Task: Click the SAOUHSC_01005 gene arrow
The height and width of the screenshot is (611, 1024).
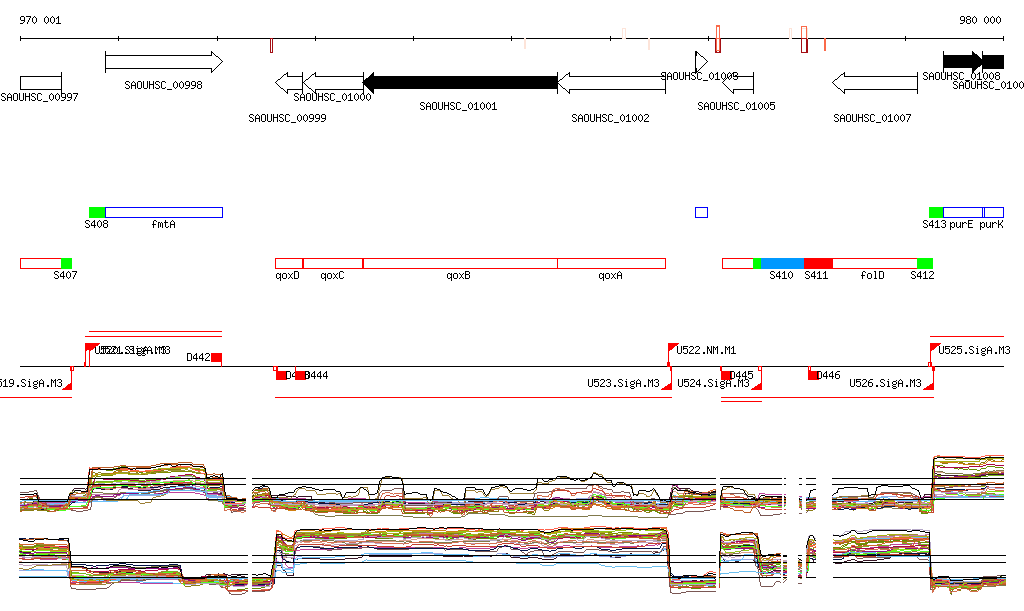Action: point(738,83)
